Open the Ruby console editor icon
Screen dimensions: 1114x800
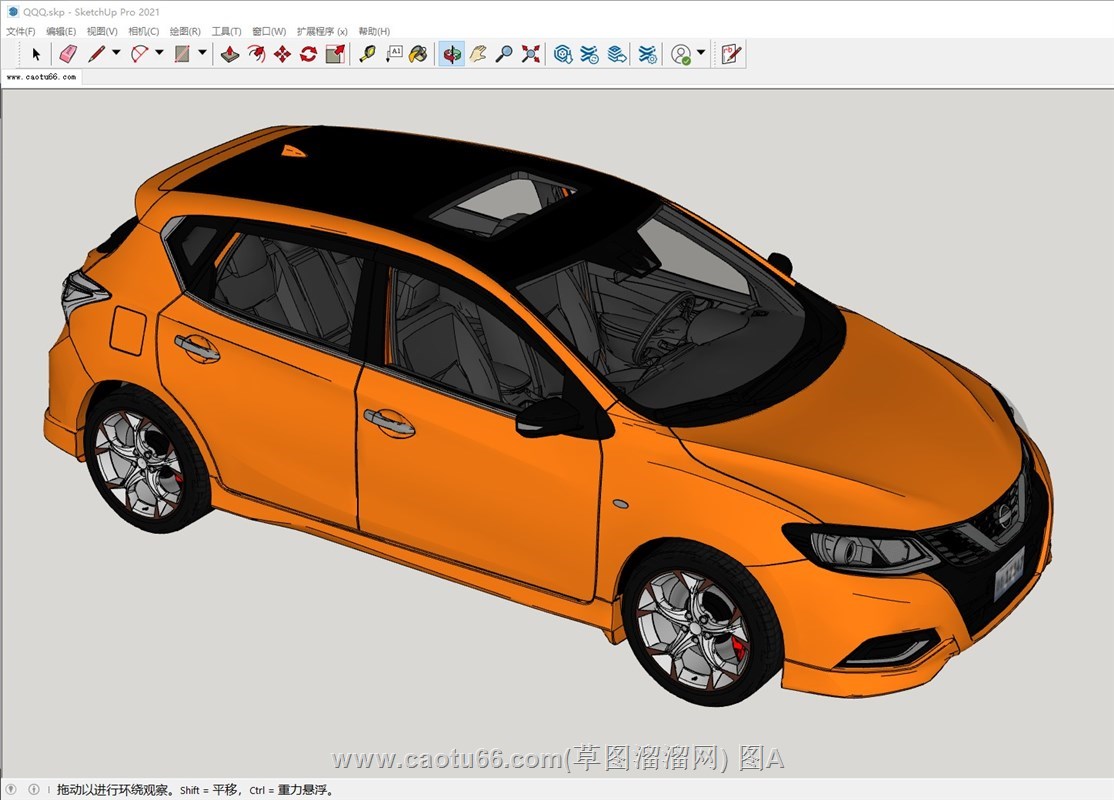[x=732, y=54]
